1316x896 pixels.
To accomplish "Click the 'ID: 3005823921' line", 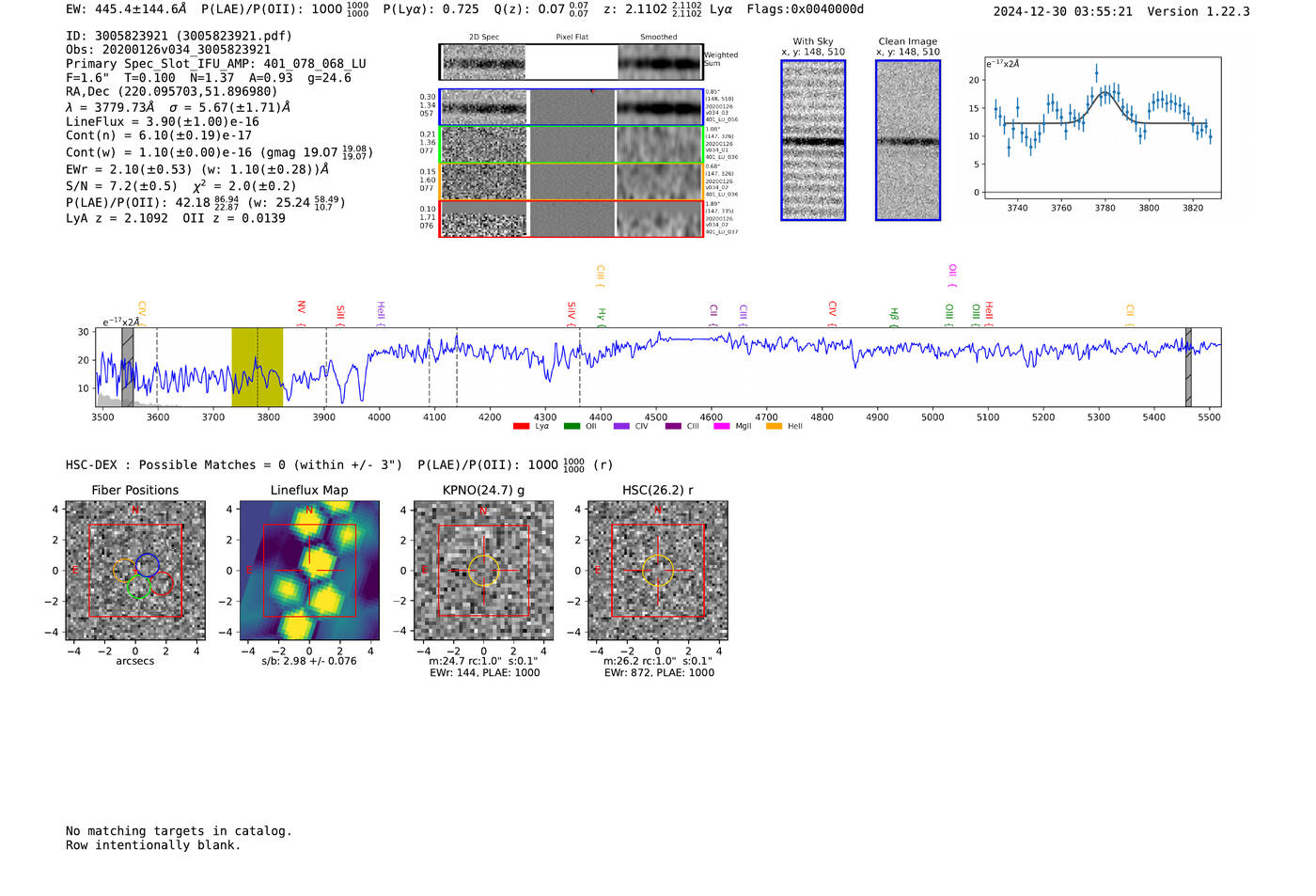I will click(179, 36).
